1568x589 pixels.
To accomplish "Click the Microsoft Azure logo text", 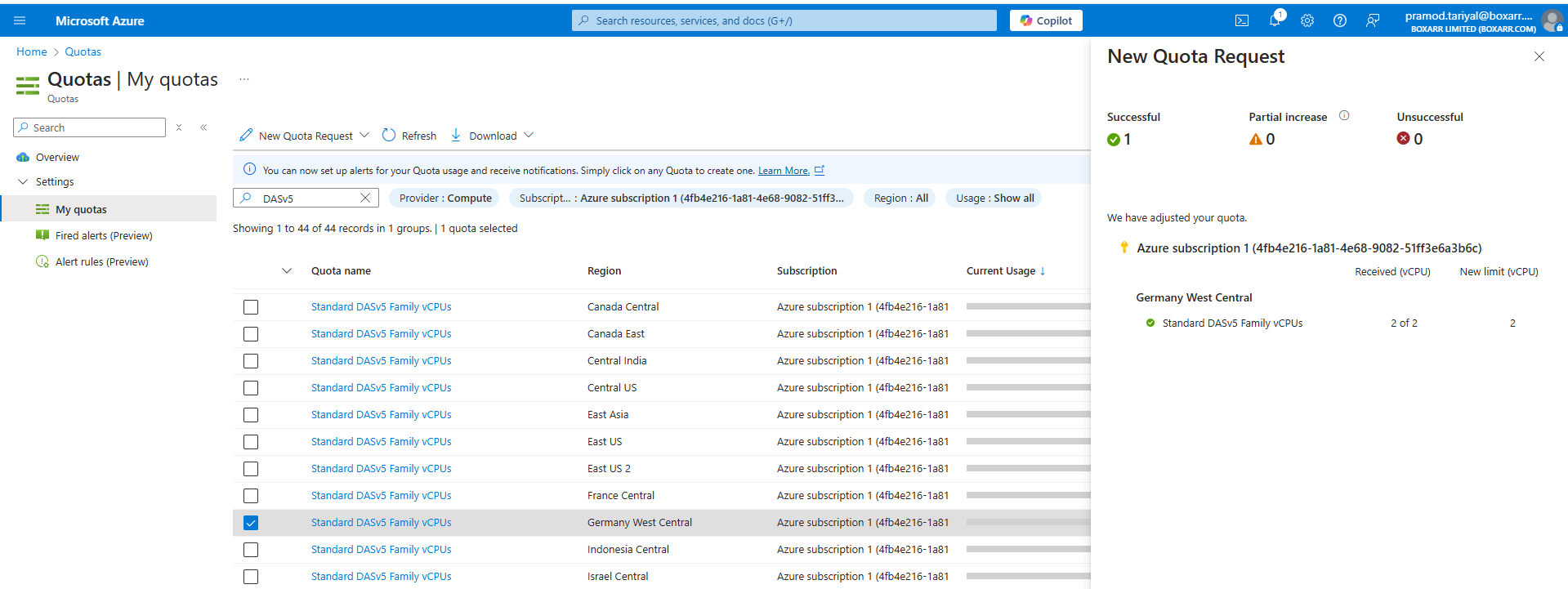I will (100, 20).
